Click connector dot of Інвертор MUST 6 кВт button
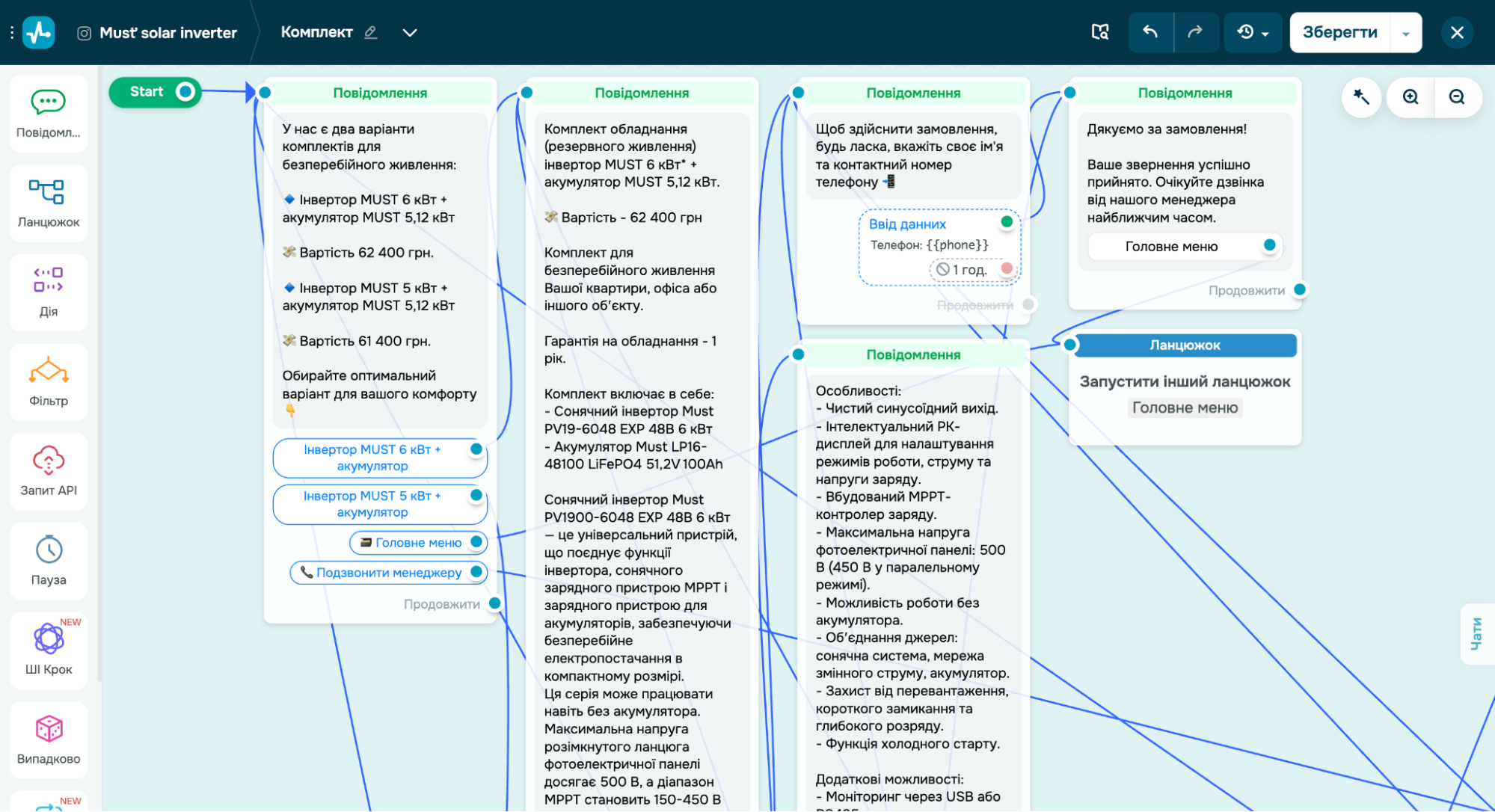The height and width of the screenshot is (812, 1495). pyautogui.click(x=476, y=449)
